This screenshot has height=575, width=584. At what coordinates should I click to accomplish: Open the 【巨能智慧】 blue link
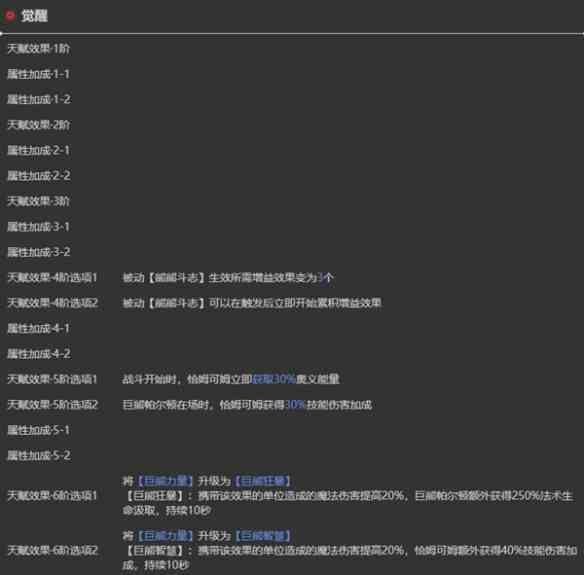click(x=263, y=536)
